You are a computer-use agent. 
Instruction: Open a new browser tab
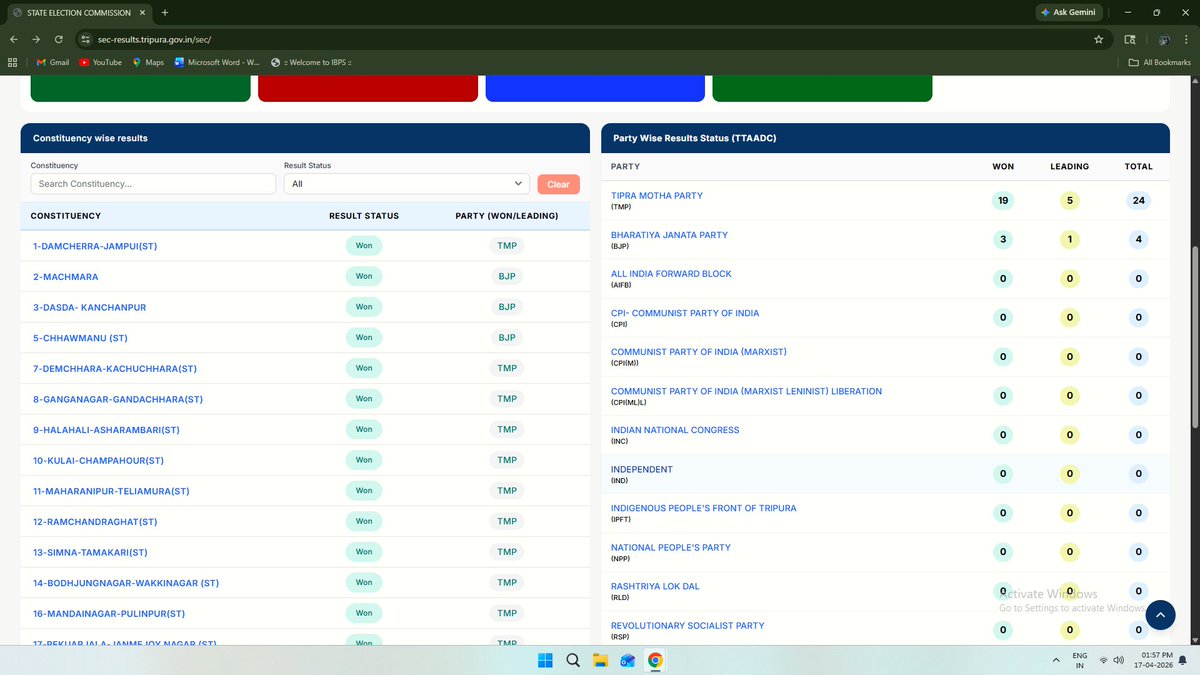coord(165,12)
